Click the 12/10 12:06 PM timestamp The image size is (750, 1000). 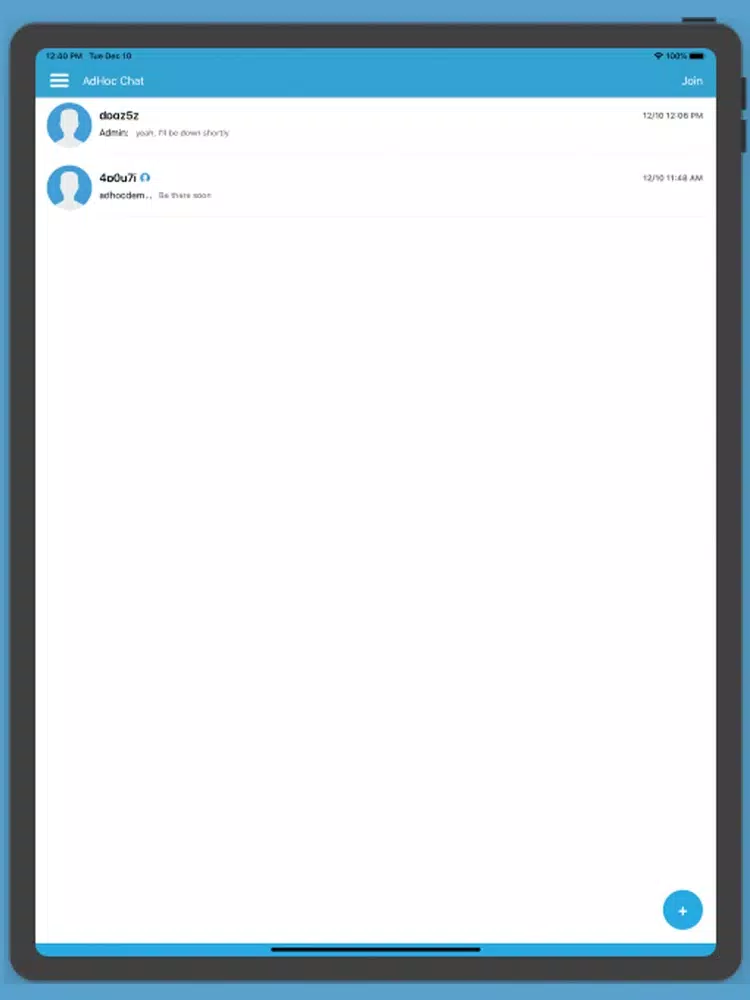pyautogui.click(x=673, y=115)
